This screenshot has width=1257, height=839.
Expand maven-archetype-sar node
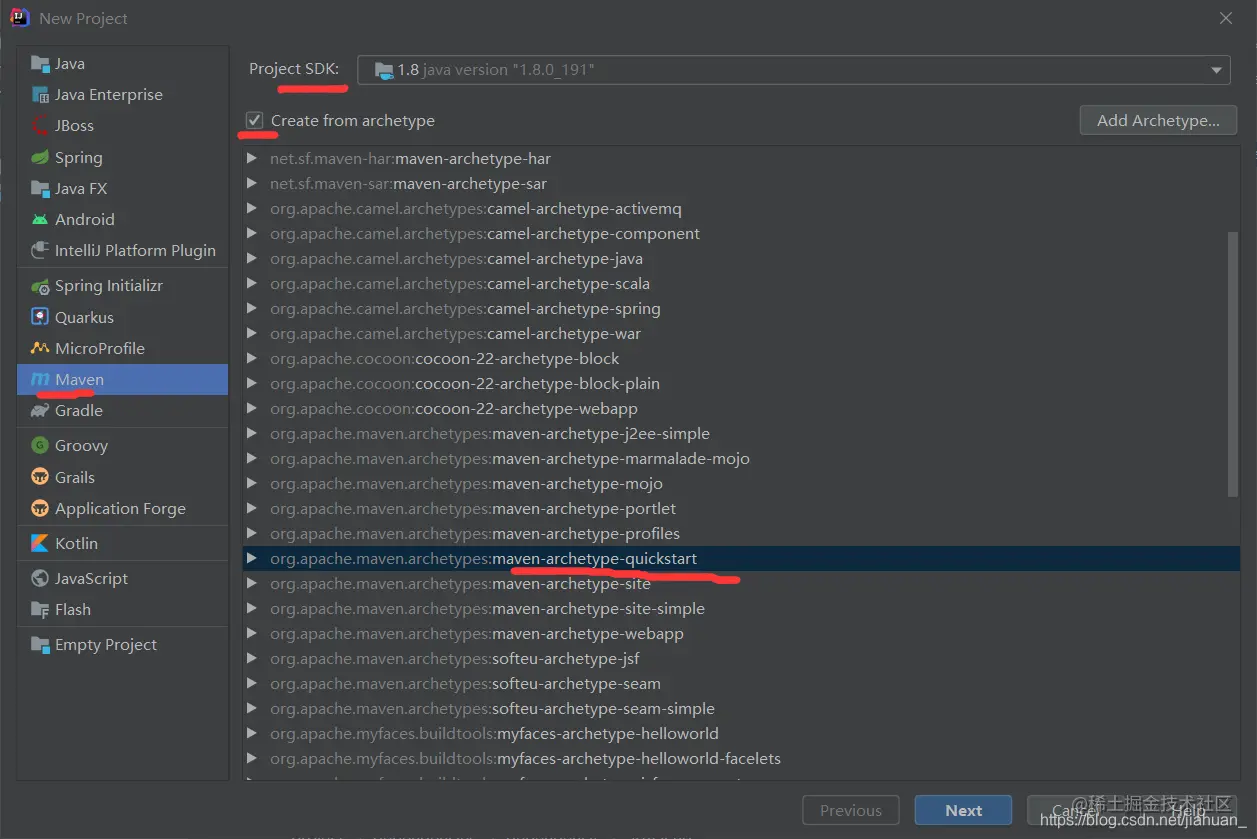click(252, 183)
